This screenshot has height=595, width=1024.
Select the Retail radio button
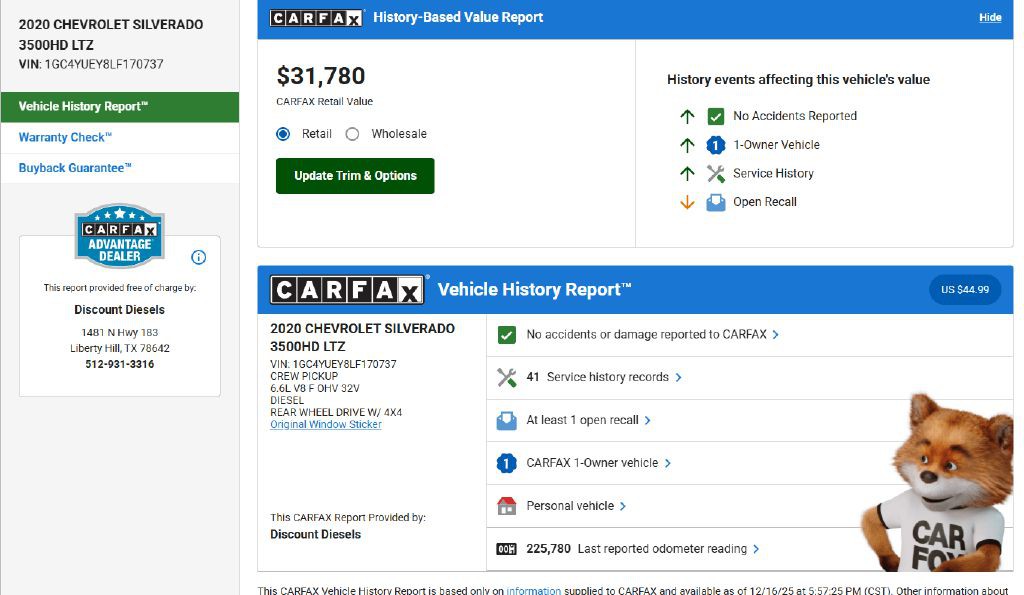tap(283, 134)
